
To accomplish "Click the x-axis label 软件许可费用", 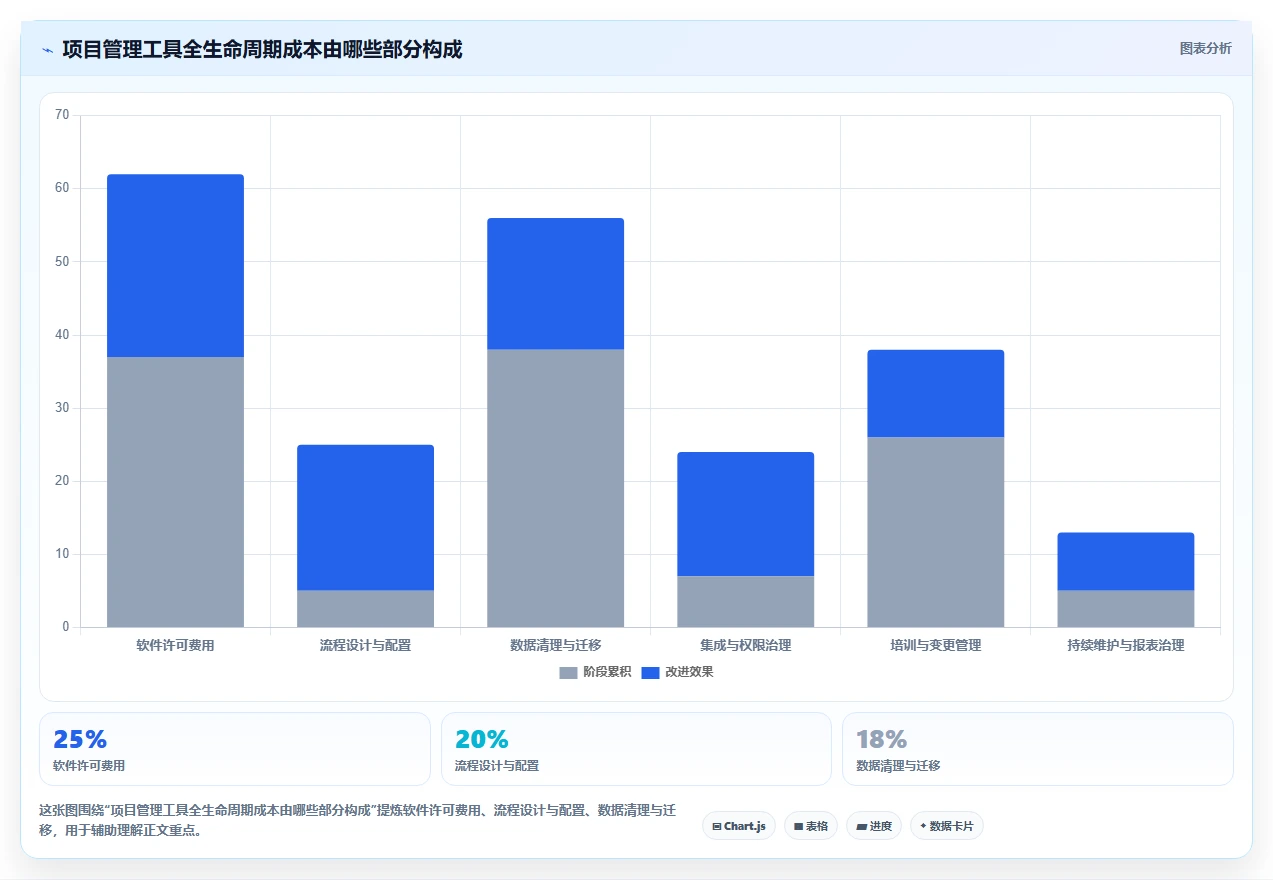I will [175, 645].
